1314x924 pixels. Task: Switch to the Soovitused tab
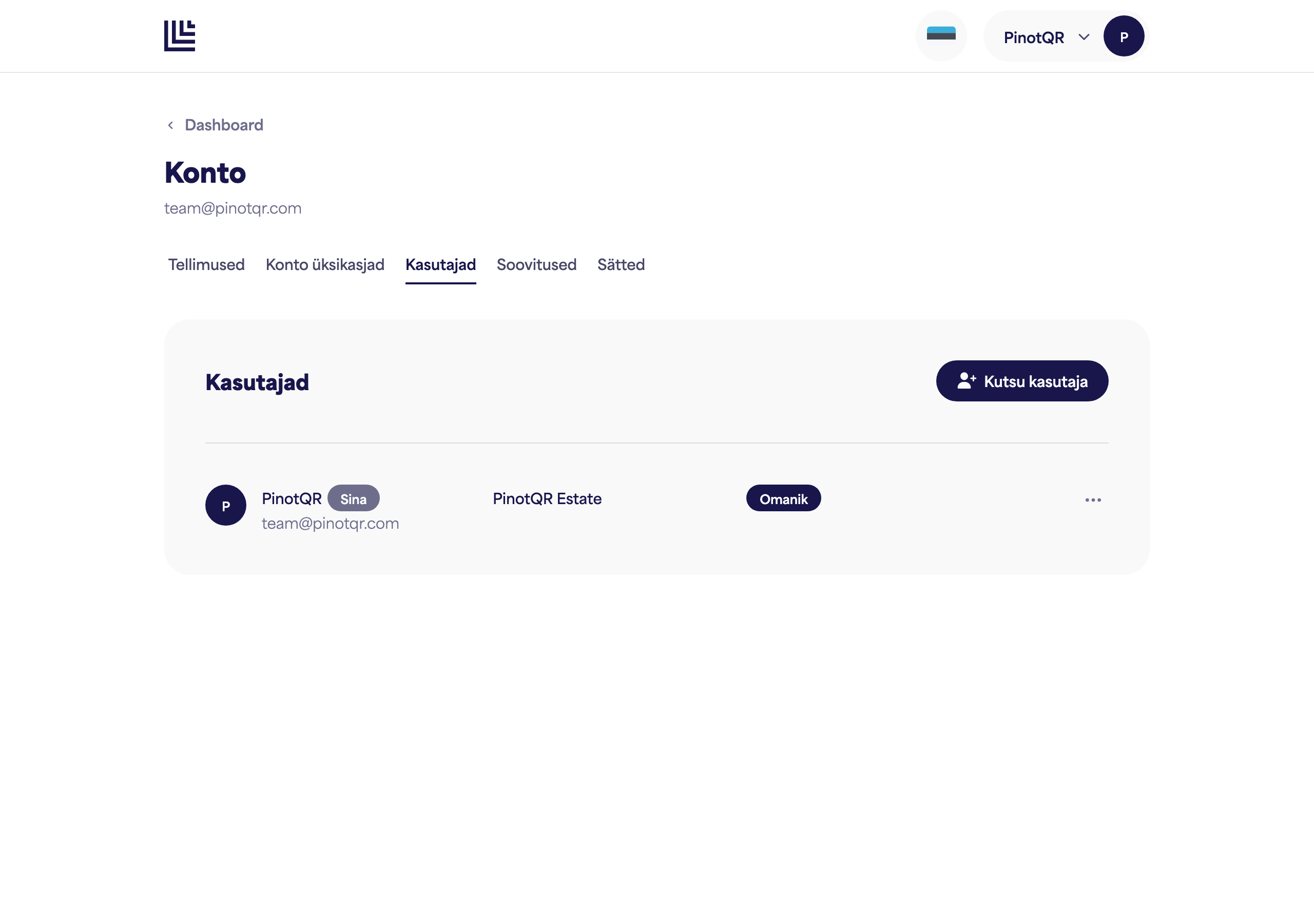tap(536, 264)
